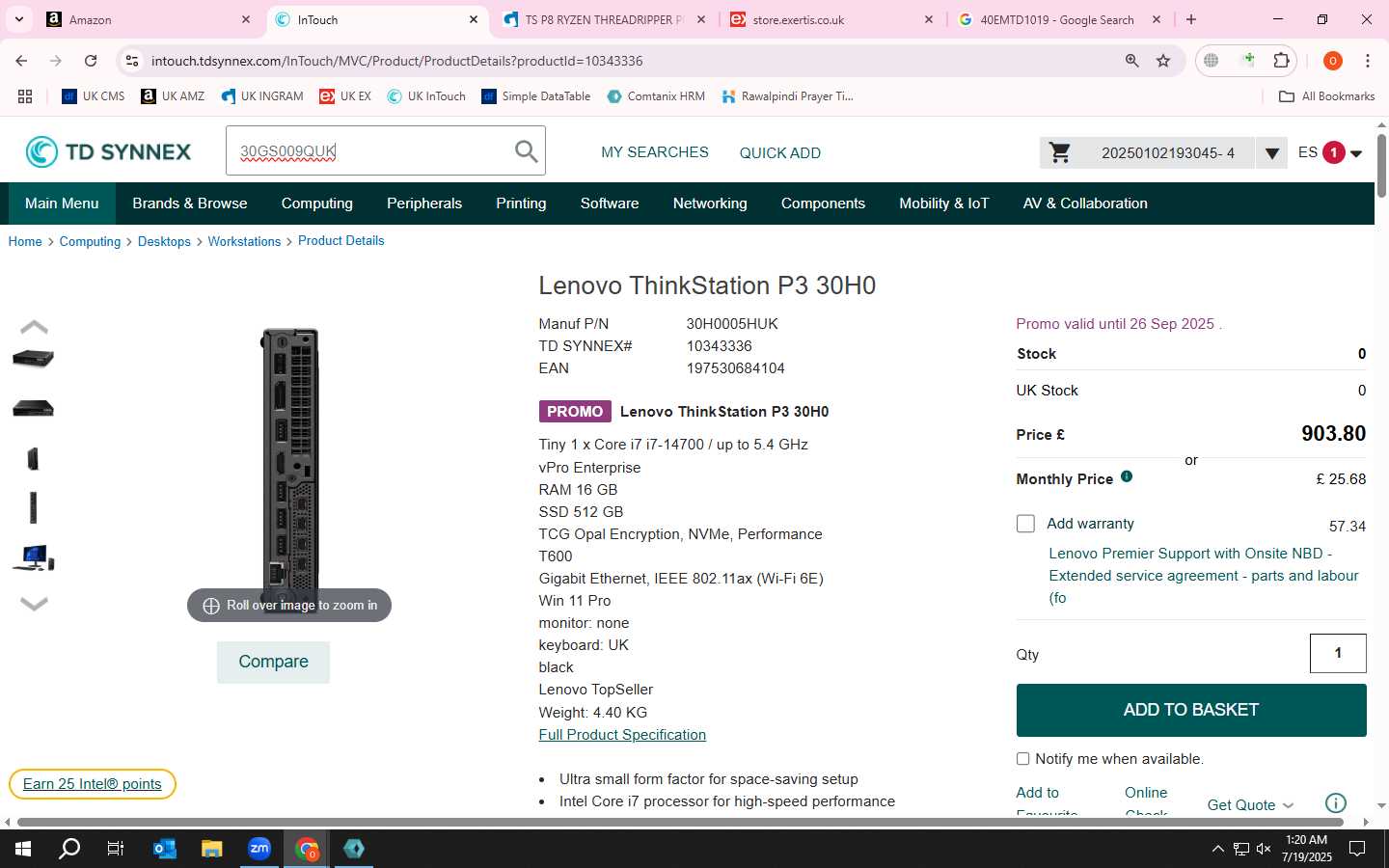The width and height of the screenshot is (1389, 868).
Task: Select the workstation with monitor thumbnail
Action: click(33, 557)
